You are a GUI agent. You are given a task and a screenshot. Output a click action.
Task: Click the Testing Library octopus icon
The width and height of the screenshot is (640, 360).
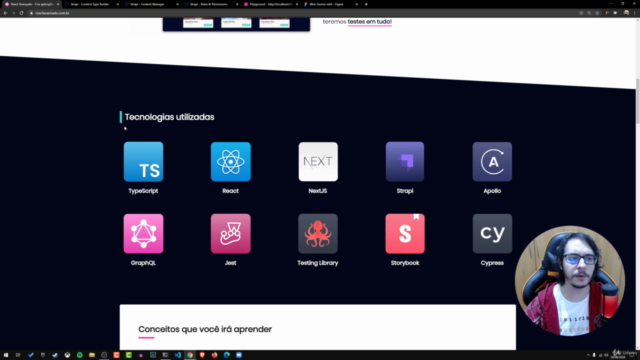point(318,233)
